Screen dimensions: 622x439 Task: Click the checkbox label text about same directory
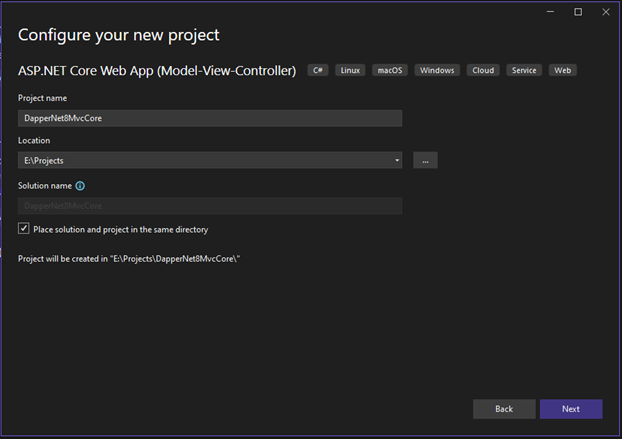pos(121,230)
